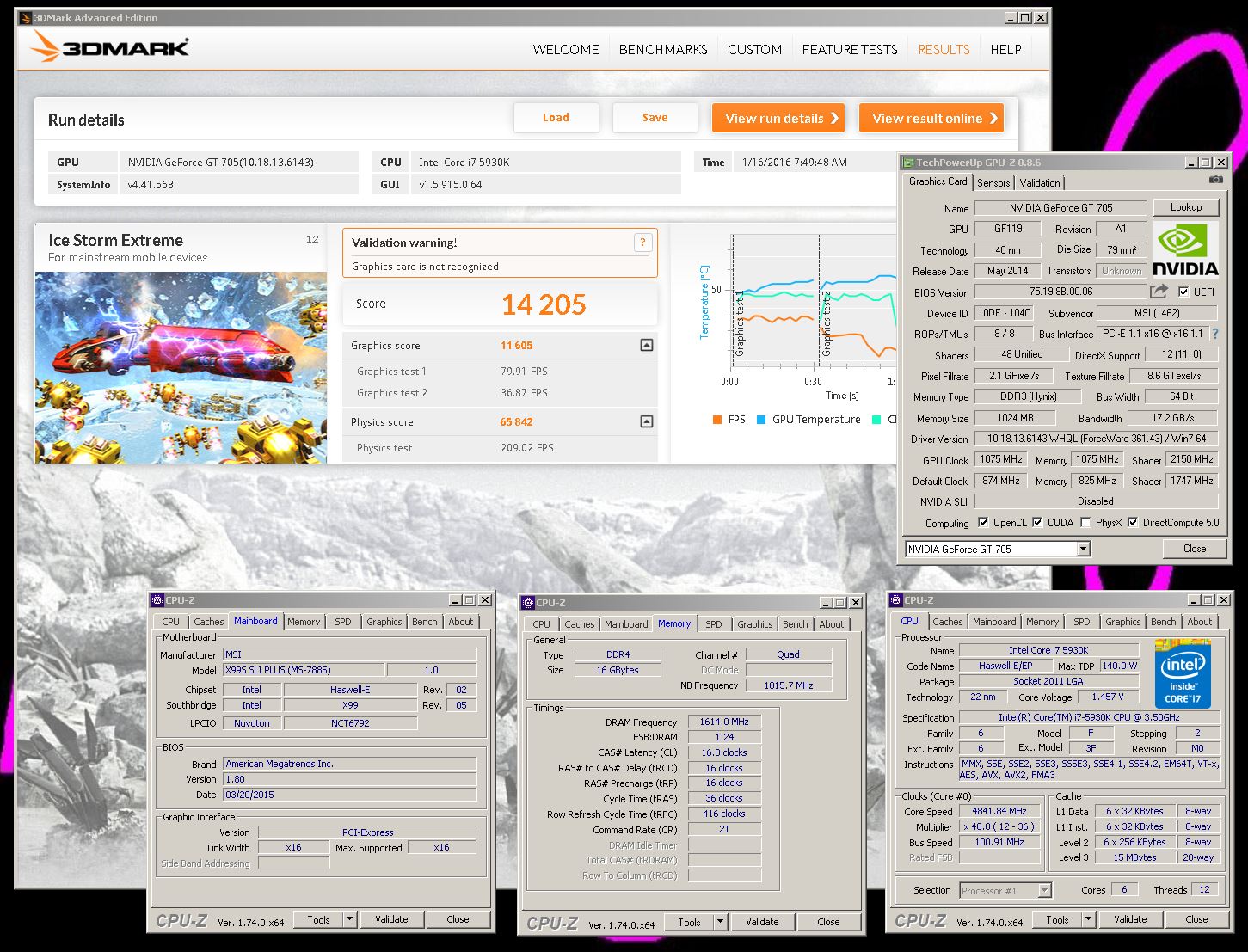The width and height of the screenshot is (1248, 952).
Task: Open Bench tab in Mainboard CPU-Z window
Action: [424, 622]
